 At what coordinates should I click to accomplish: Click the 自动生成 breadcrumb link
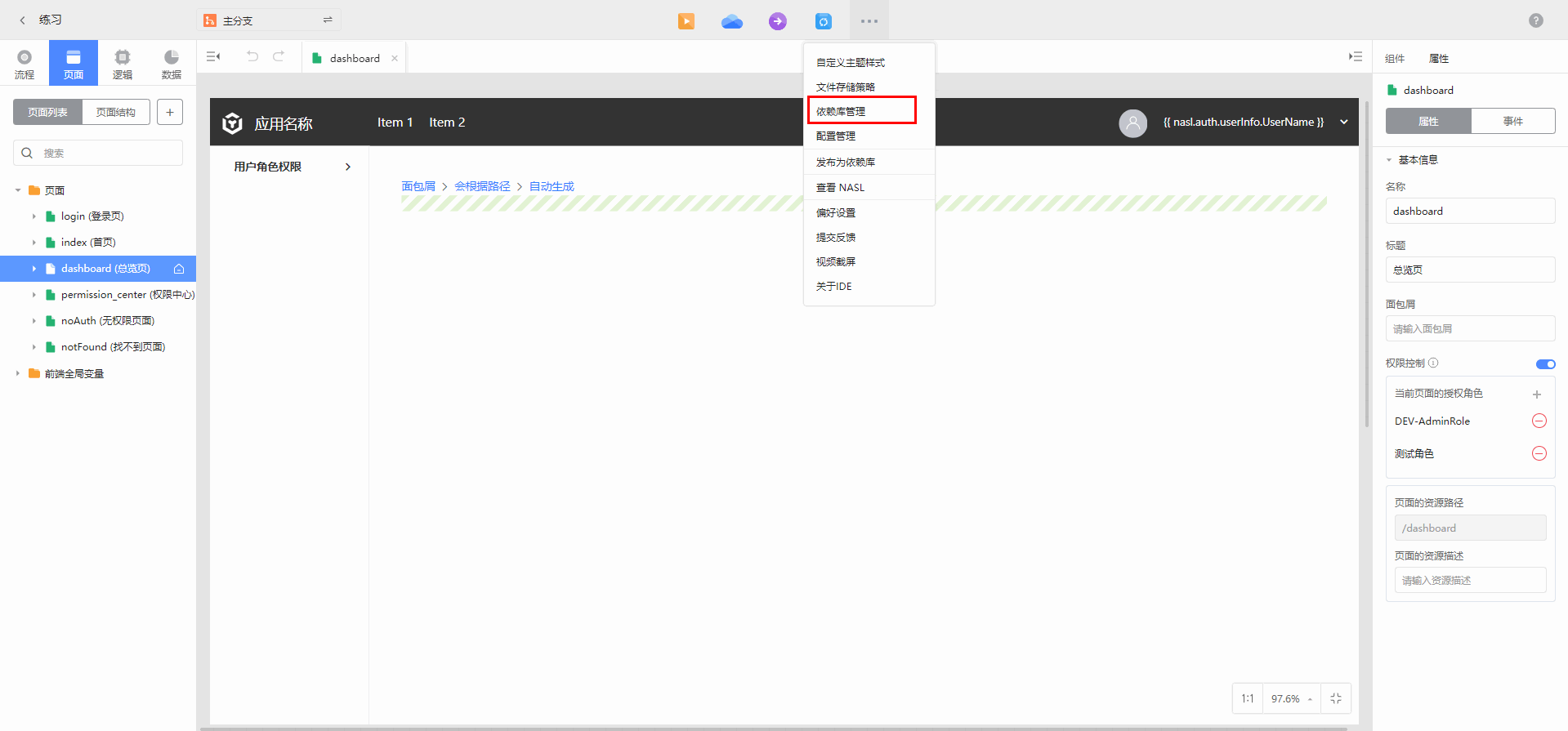(x=552, y=186)
